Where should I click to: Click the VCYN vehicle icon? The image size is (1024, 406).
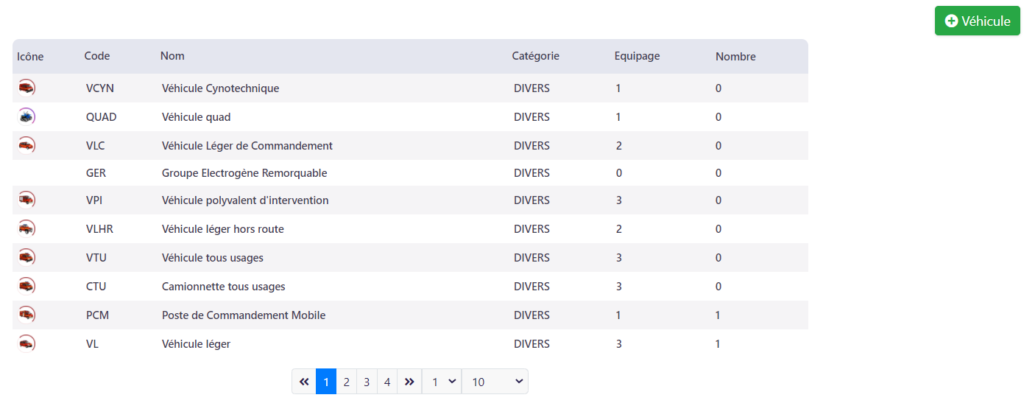[x=26, y=87]
